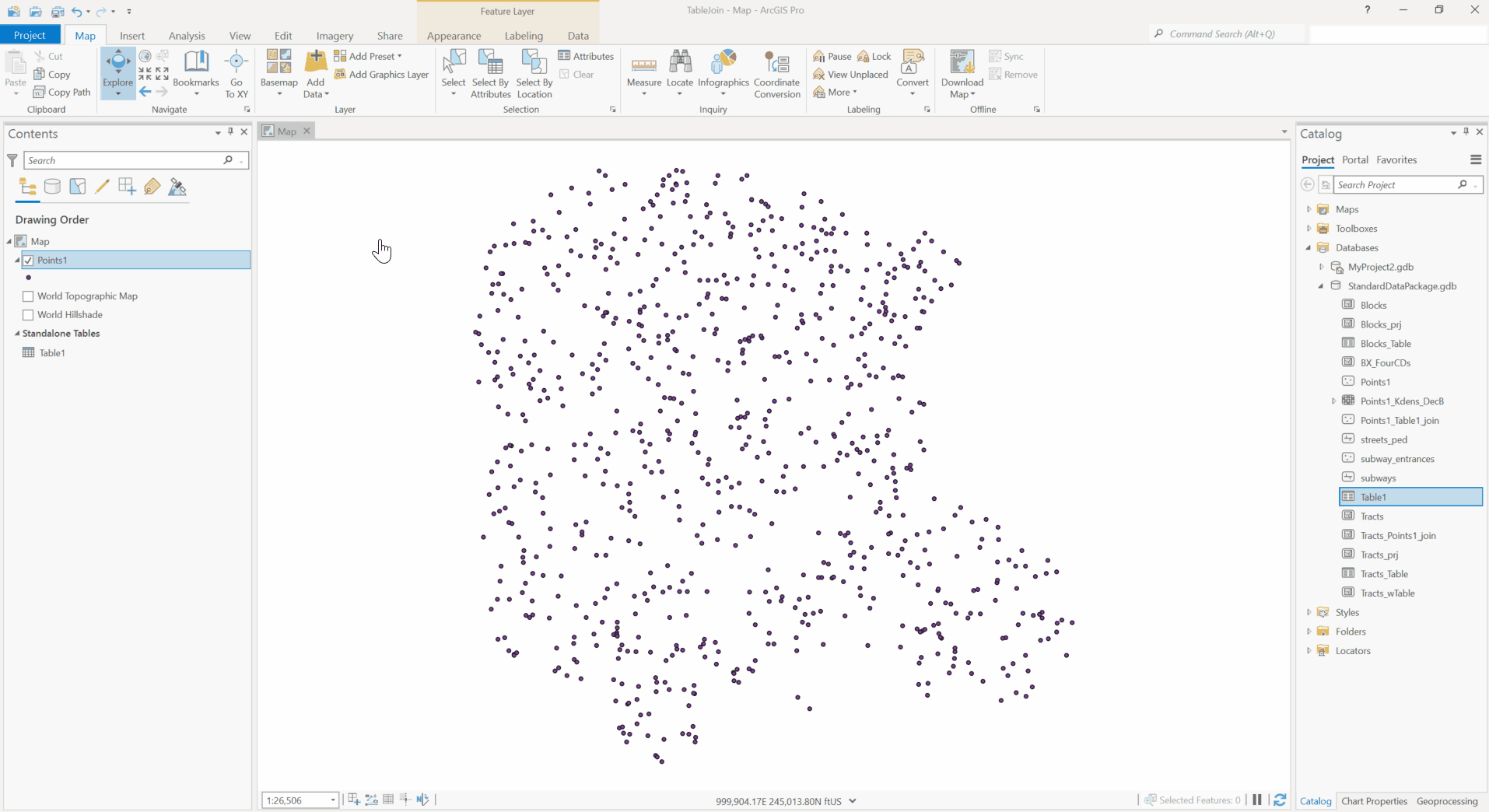1489x812 pixels.
Task: Collapse the Databases node in Catalog
Action: click(x=1309, y=248)
